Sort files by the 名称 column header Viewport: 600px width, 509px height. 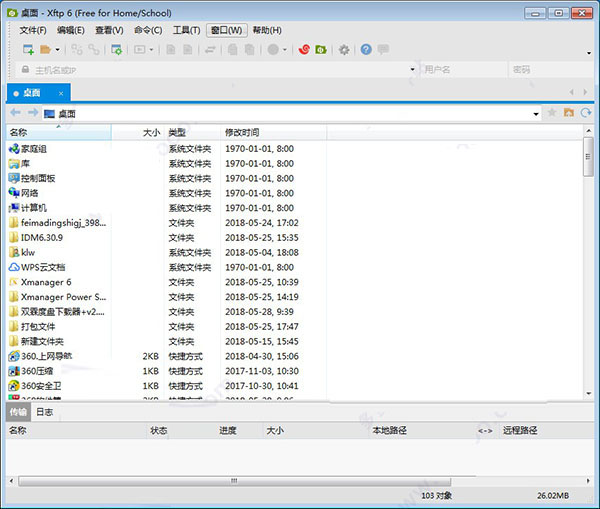point(20,132)
